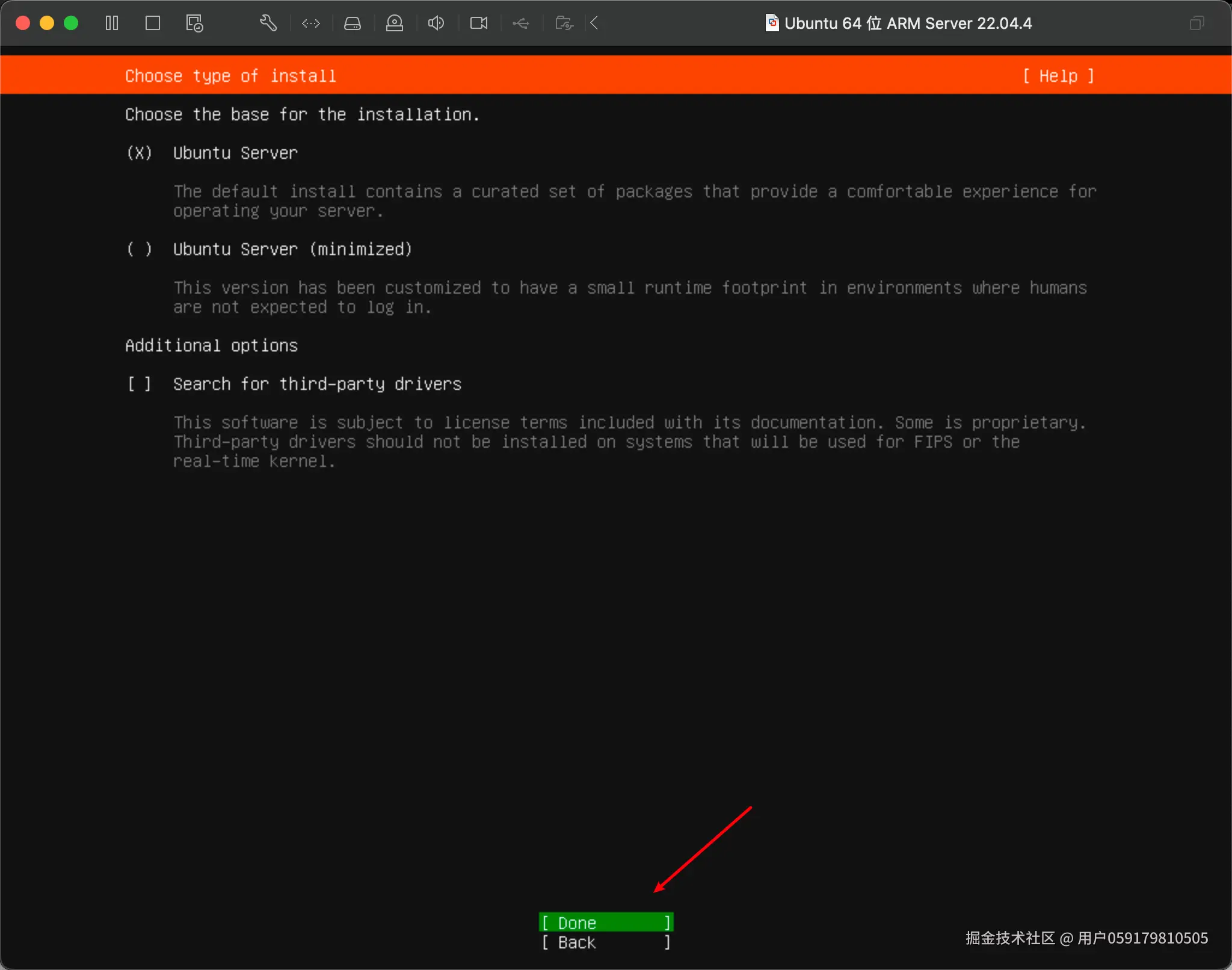1232x970 pixels.
Task: Click the camera device icon
Action: pyautogui.click(x=479, y=23)
